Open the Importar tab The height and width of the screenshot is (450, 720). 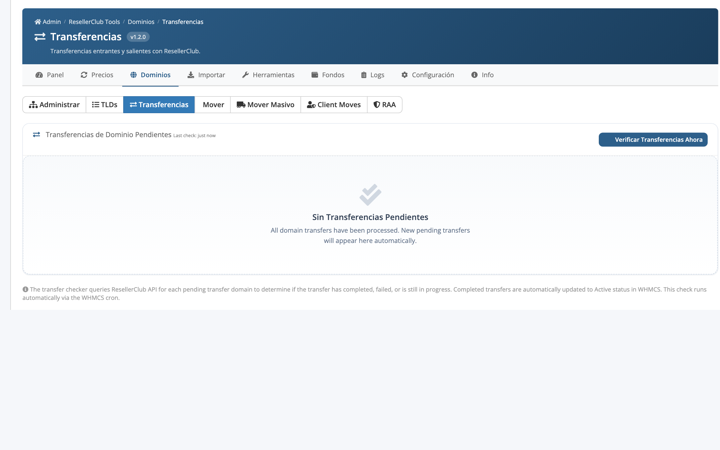point(206,75)
